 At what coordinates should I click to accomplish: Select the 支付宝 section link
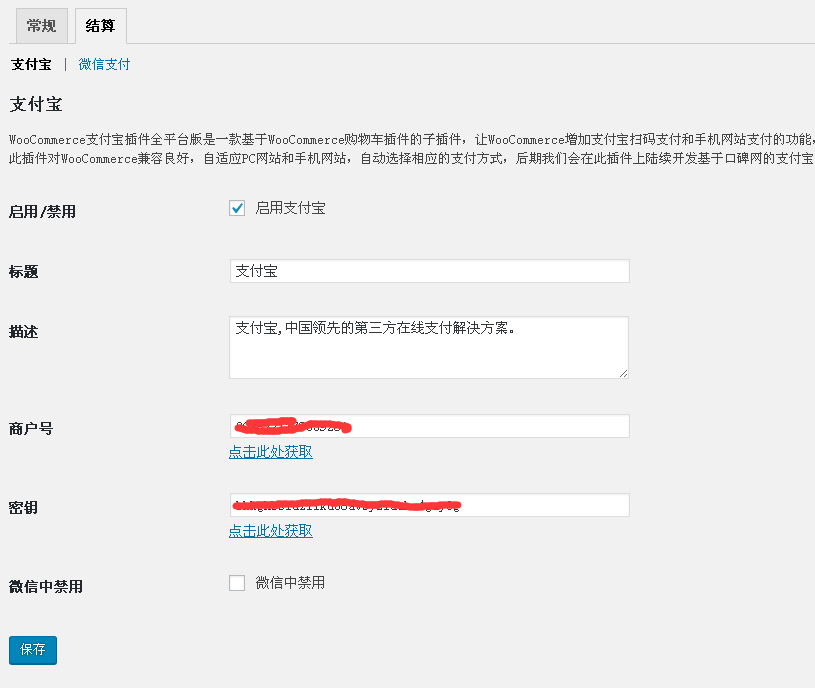point(31,64)
